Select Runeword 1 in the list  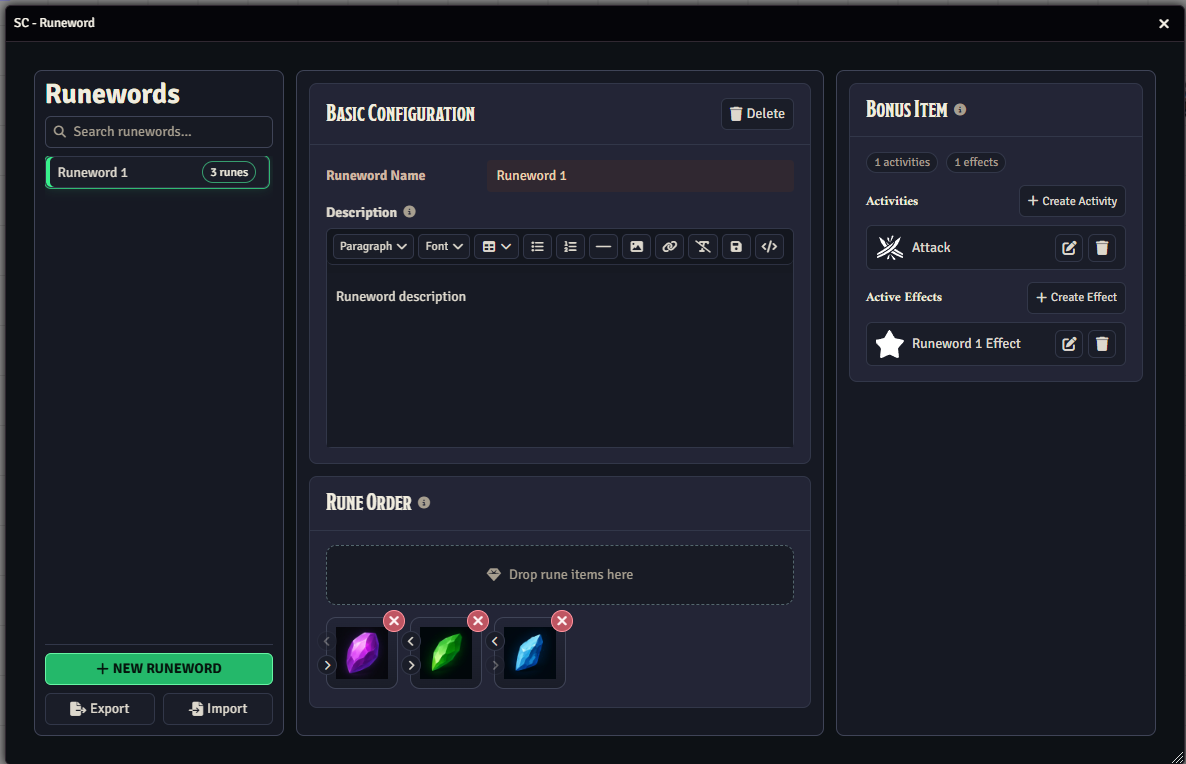click(x=158, y=172)
